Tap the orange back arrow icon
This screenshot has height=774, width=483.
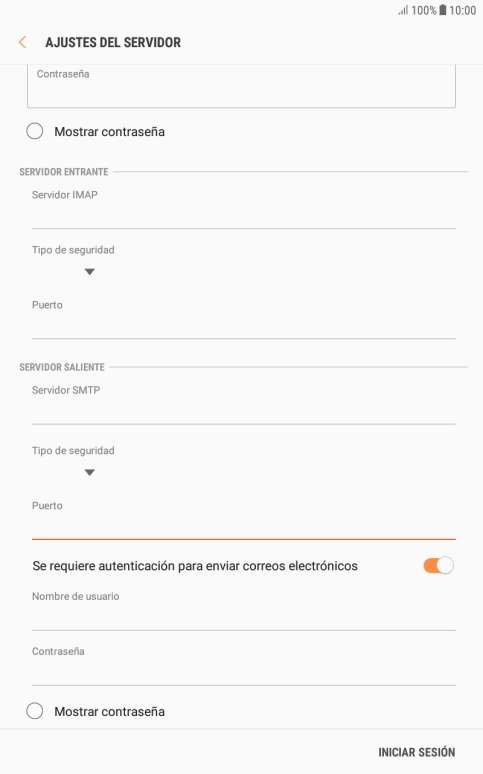click(x=22, y=42)
